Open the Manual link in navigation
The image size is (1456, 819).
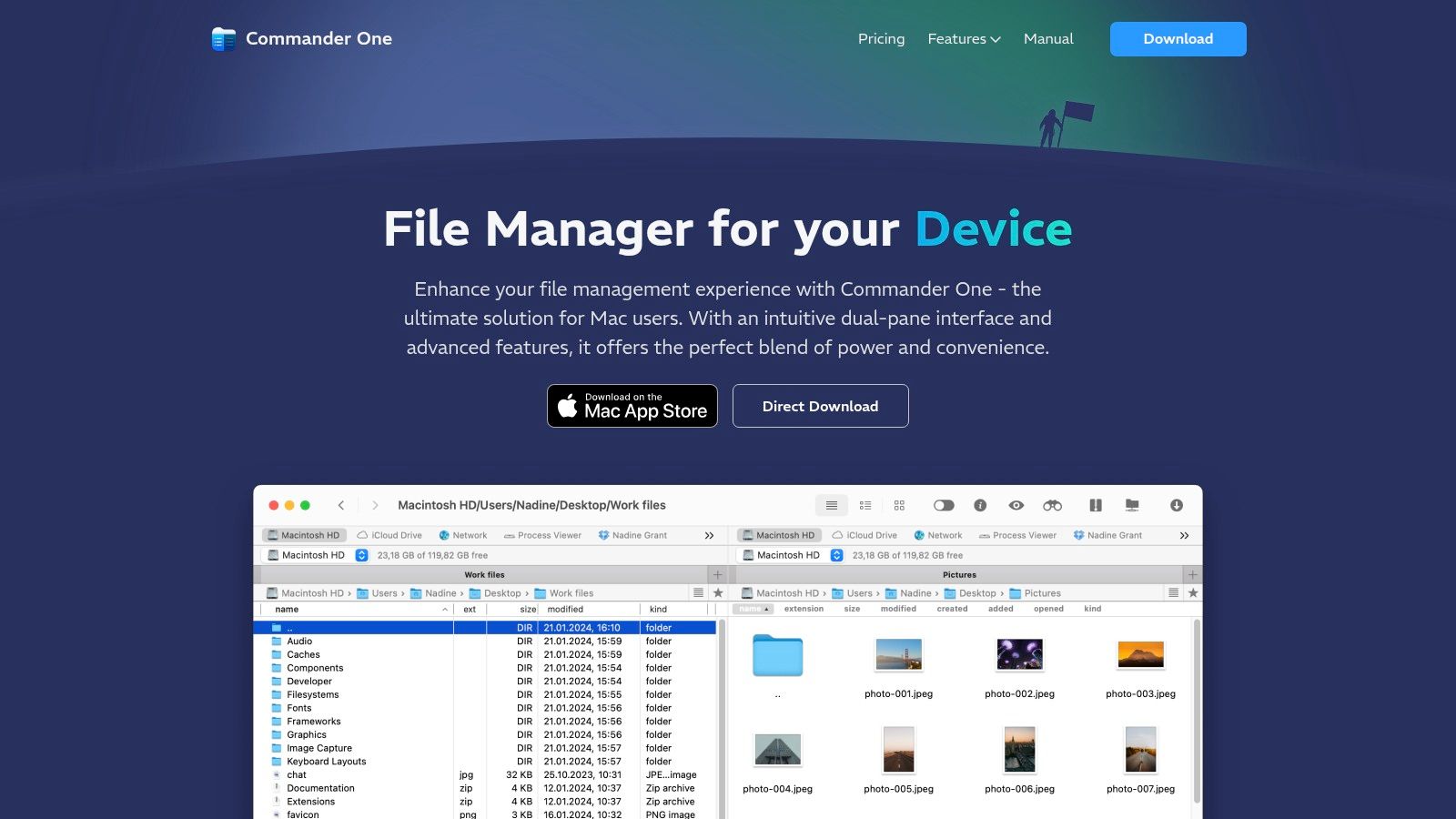click(1048, 39)
